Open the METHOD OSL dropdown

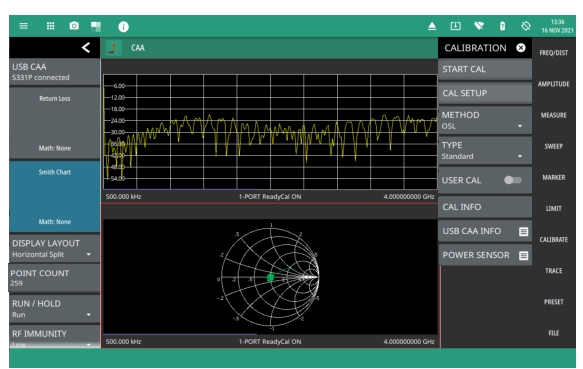pos(485,120)
